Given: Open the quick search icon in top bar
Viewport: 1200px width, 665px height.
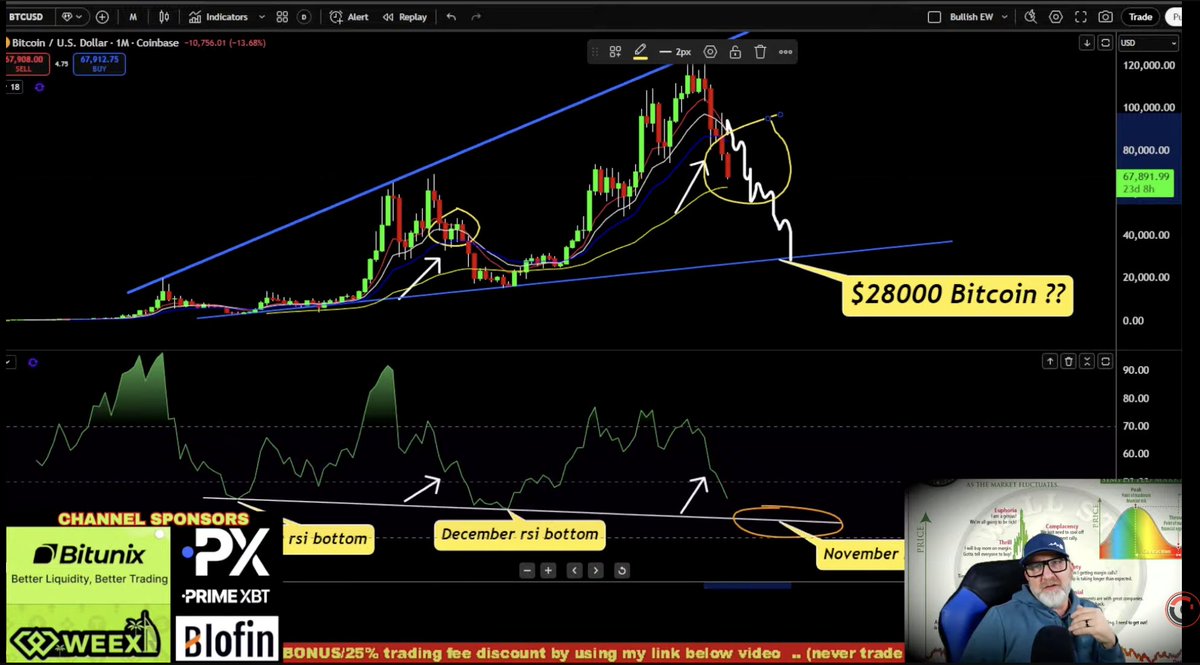Looking at the screenshot, I should pos(1032,17).
